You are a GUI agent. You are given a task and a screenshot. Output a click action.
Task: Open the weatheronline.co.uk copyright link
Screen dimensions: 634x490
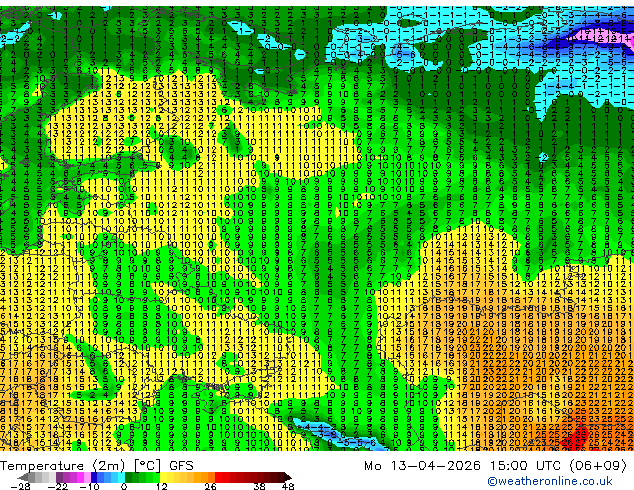pyautogui.click(x=550, y=481)
